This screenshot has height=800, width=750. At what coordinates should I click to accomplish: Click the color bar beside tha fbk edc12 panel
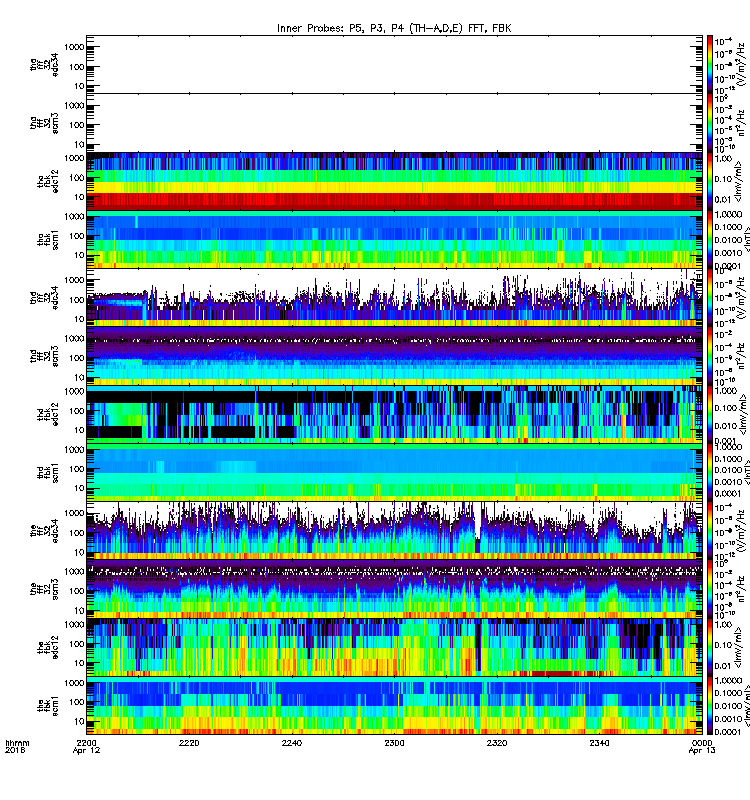[x=710, y=182]
